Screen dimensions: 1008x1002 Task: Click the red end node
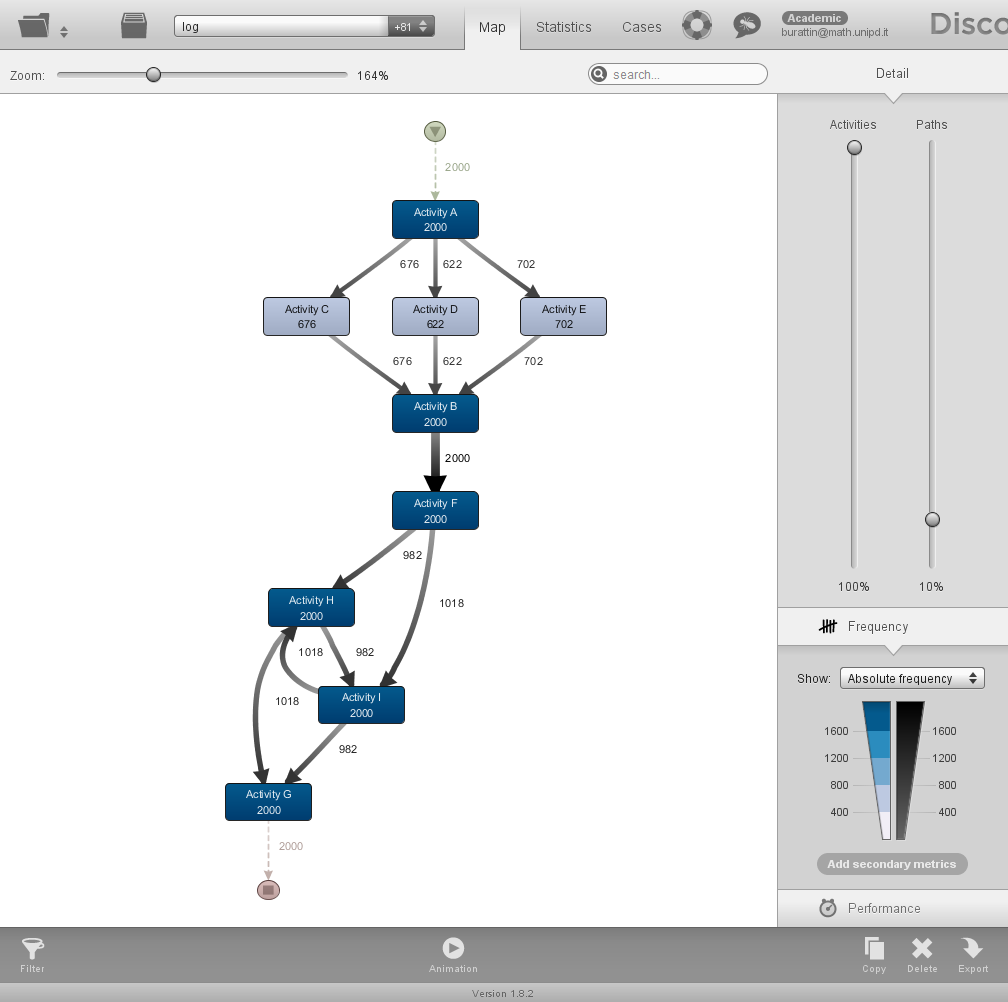point(268,890)
